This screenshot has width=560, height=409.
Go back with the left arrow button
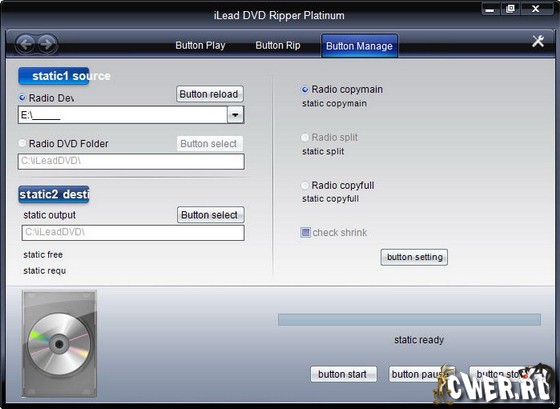coord(25,44)
